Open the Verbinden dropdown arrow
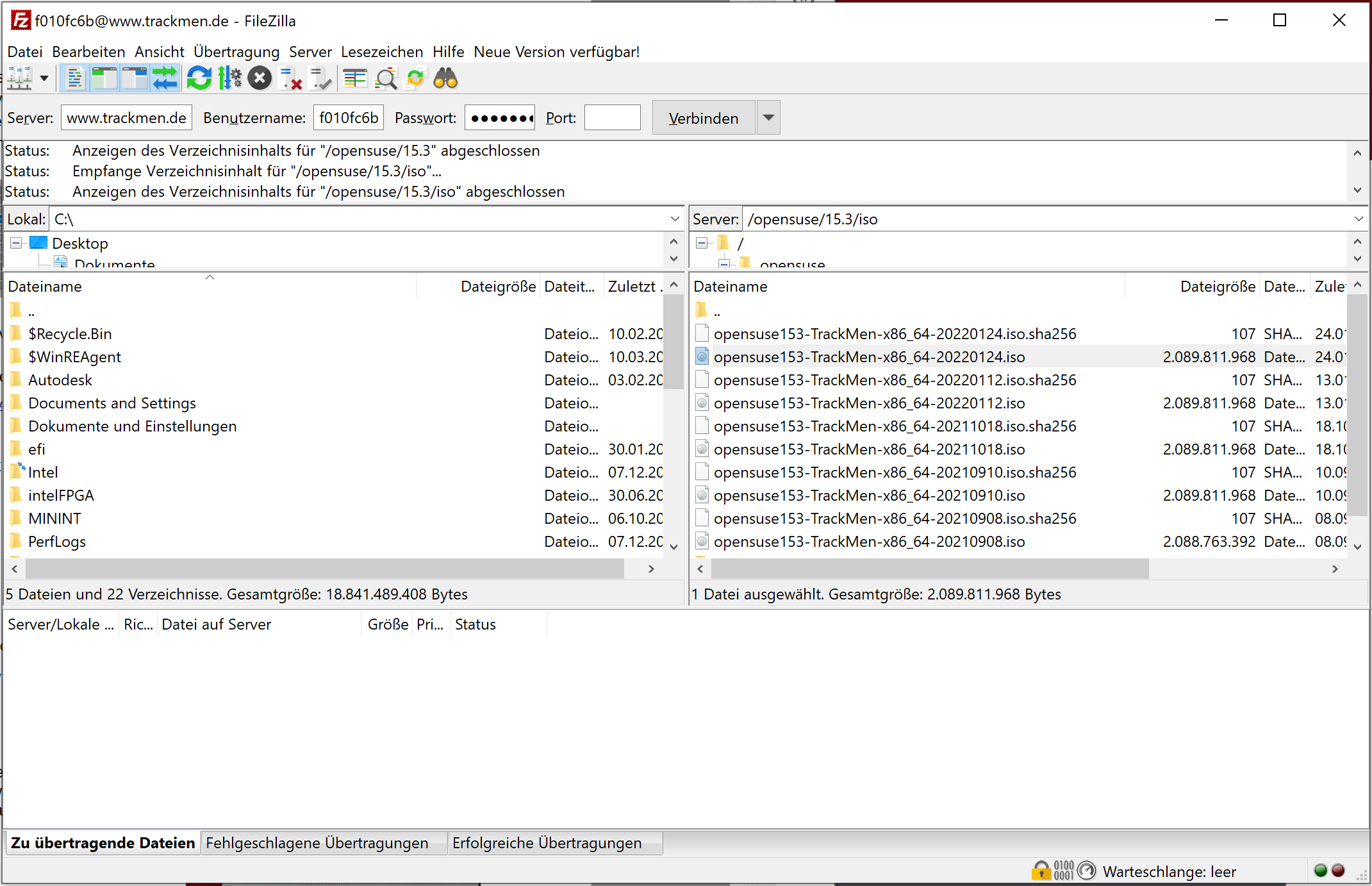This screenshot has height=886, width=1372. click(768, 117)
